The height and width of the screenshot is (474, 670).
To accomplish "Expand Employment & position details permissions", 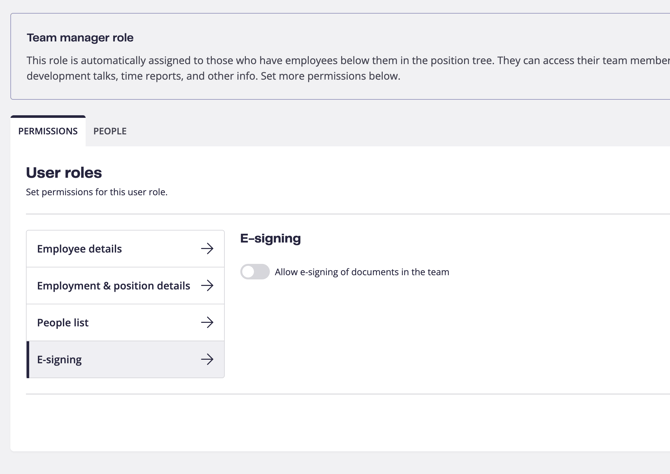I will 125,286.
